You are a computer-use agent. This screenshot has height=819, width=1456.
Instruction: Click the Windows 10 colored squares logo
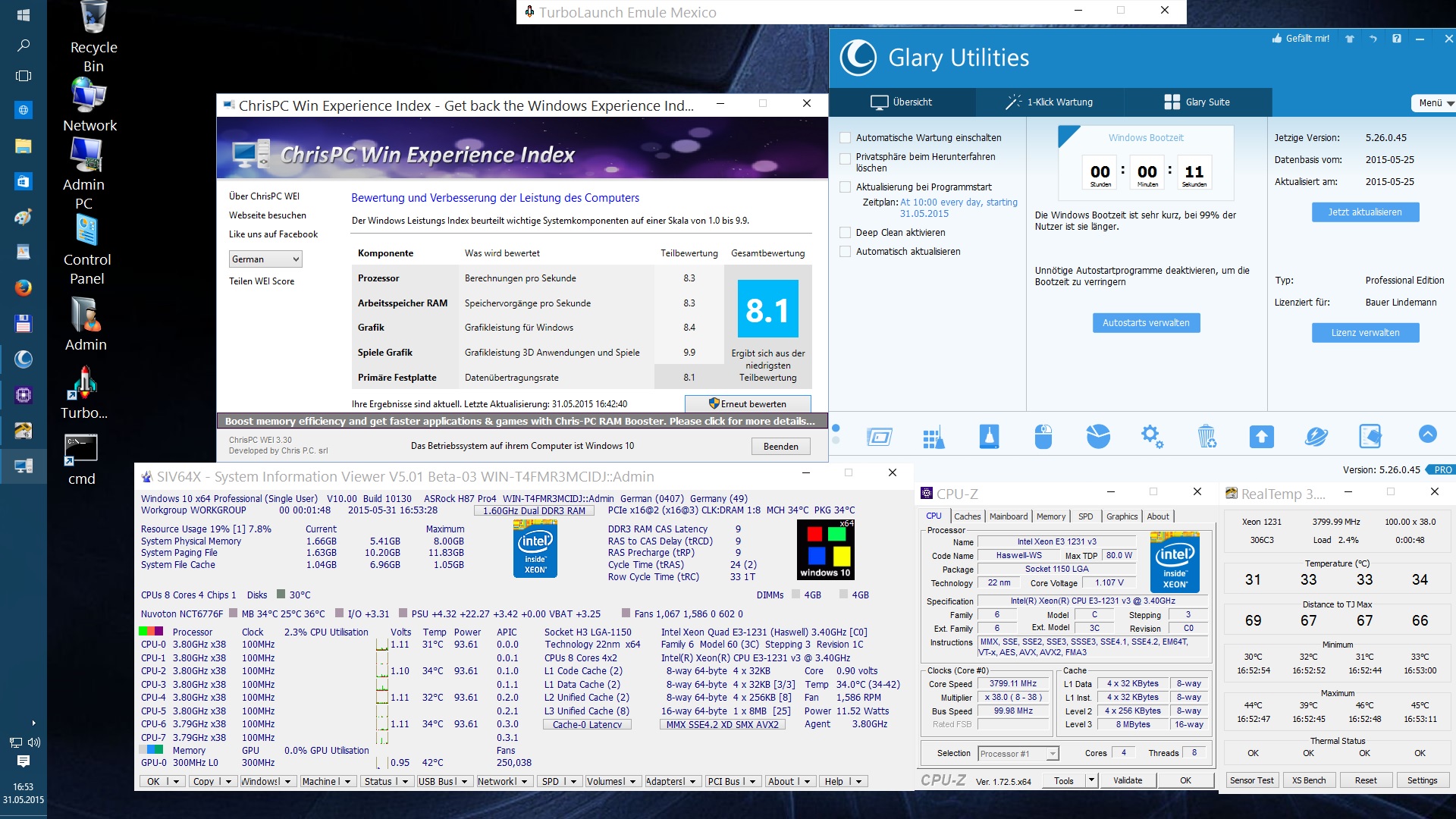(x=826, y=550)
